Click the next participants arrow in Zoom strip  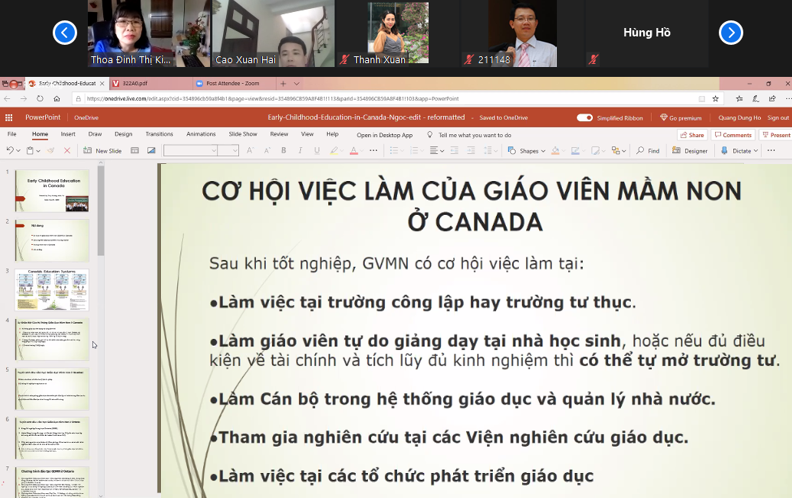[731, 33]
